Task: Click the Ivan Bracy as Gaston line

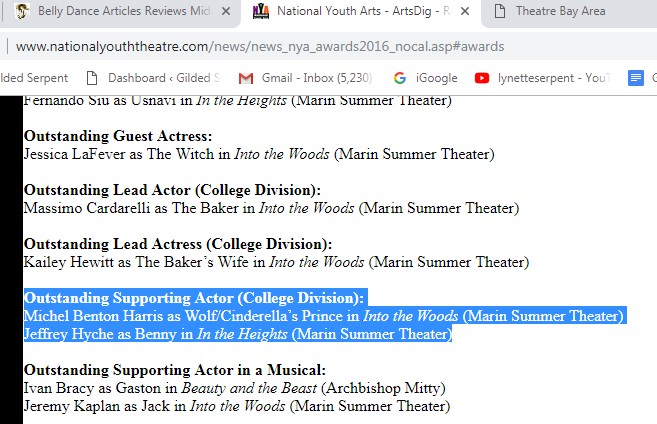Action: (235, 388)
